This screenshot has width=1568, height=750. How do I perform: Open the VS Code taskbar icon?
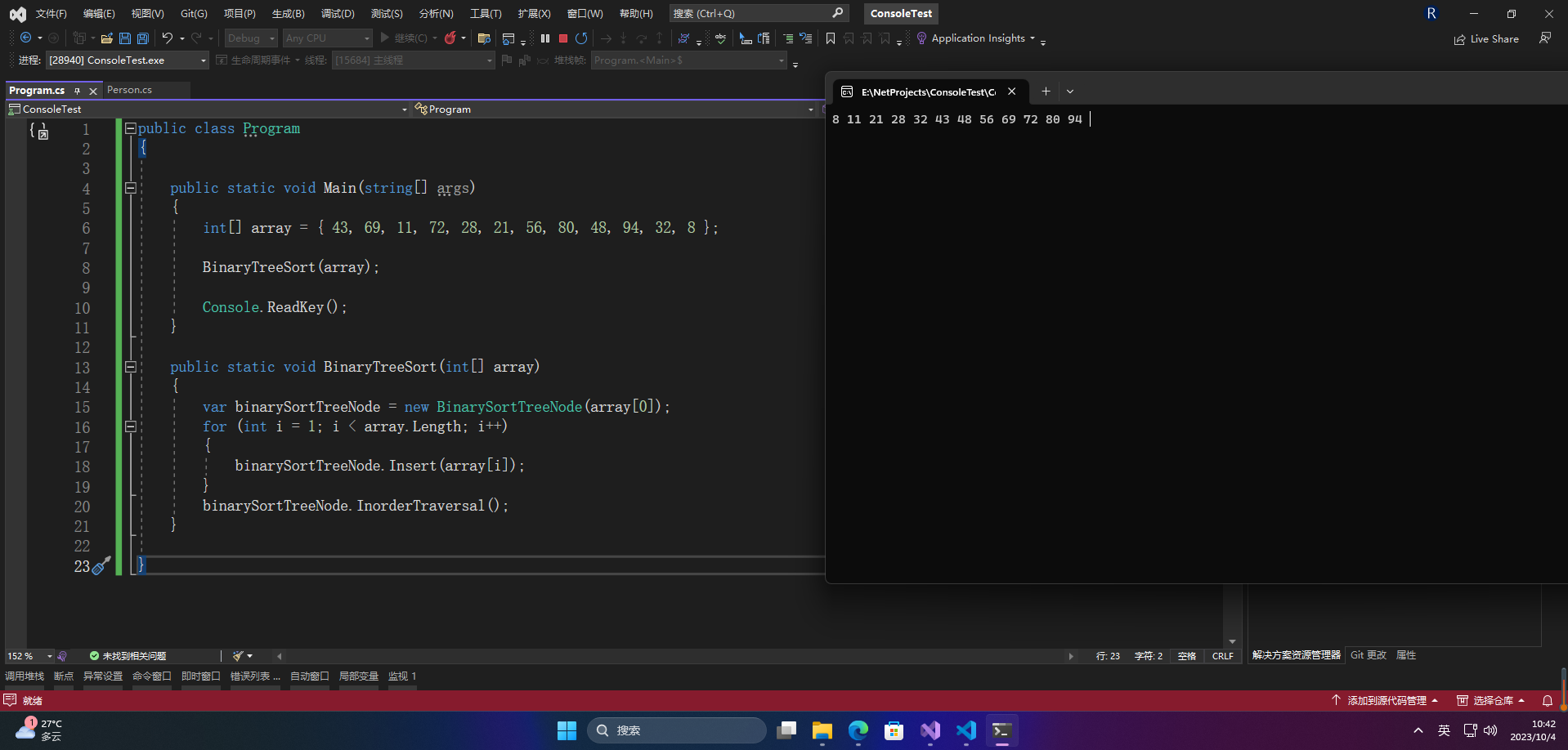[x=965, y=730]
